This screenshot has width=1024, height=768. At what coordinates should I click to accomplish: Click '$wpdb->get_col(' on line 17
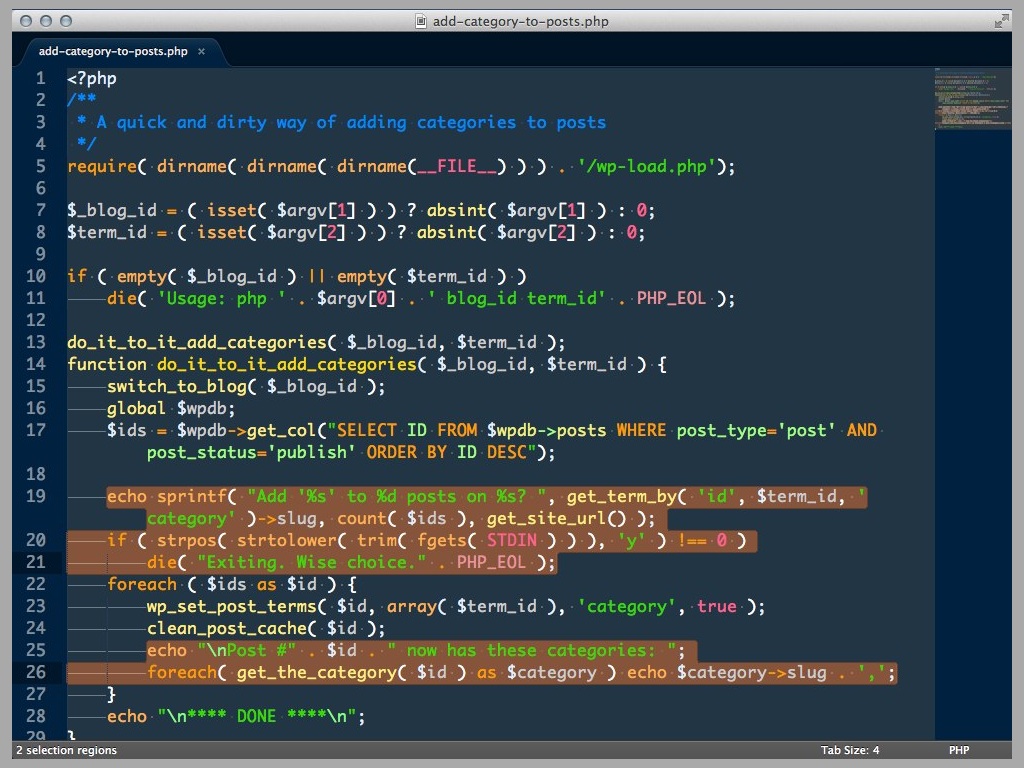pos(251,430)
